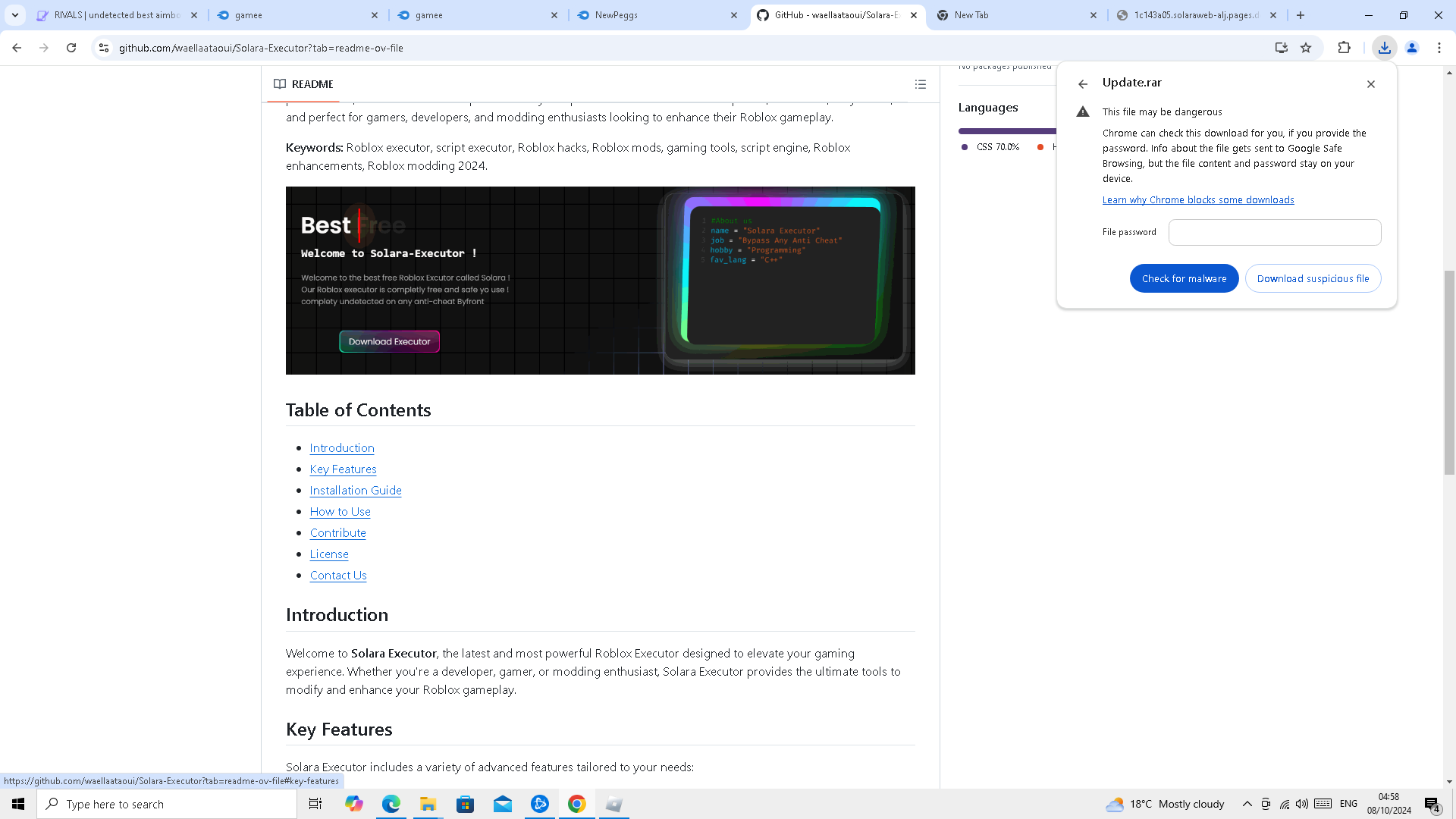This screenshot has height=819, width=1456.
Task: Expand the tab search dropdown arrow
Action: [x=15, y=15]
